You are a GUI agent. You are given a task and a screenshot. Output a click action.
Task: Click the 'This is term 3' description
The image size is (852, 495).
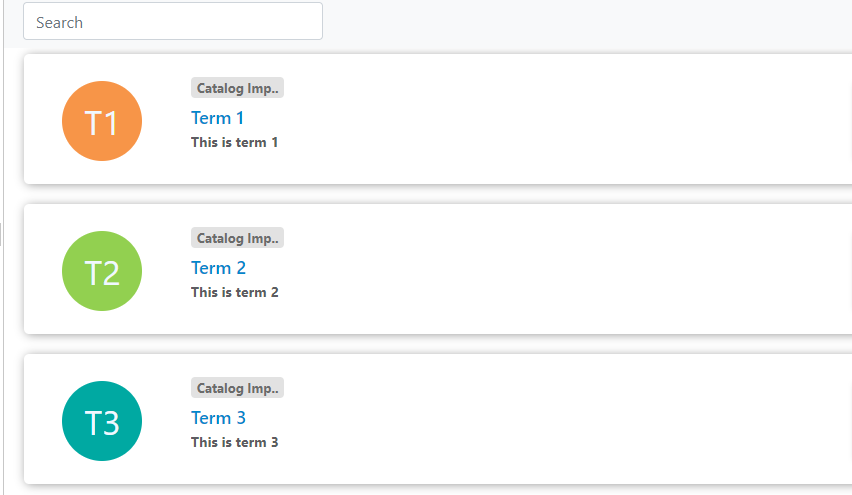[234, 442]
